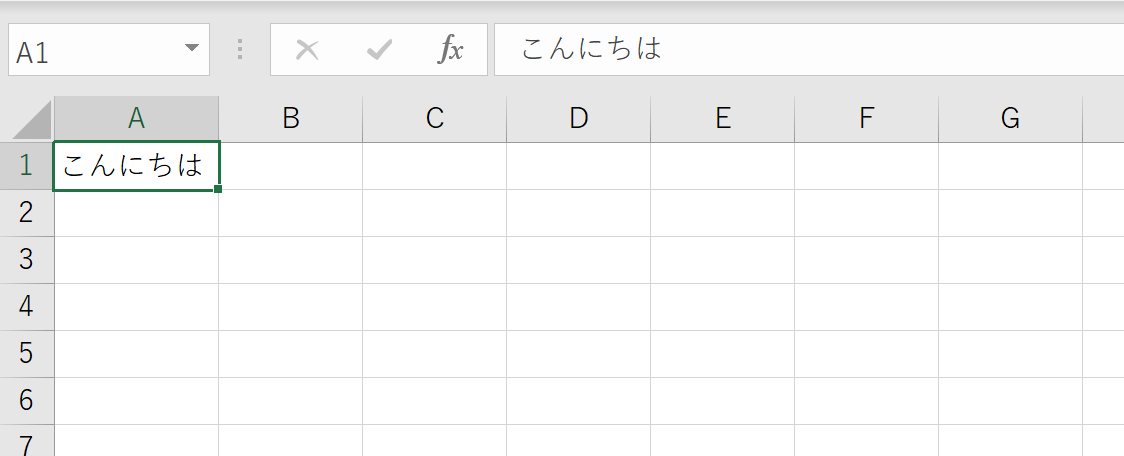This screenshot has width=1124, height=456.
Task: Click the Select All corner triangle
Action: coord(32,119)
